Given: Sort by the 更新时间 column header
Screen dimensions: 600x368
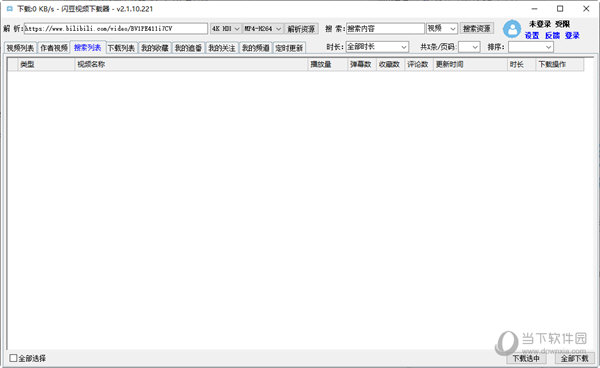Looking at the screenshot, I should [x=470, y=64].
